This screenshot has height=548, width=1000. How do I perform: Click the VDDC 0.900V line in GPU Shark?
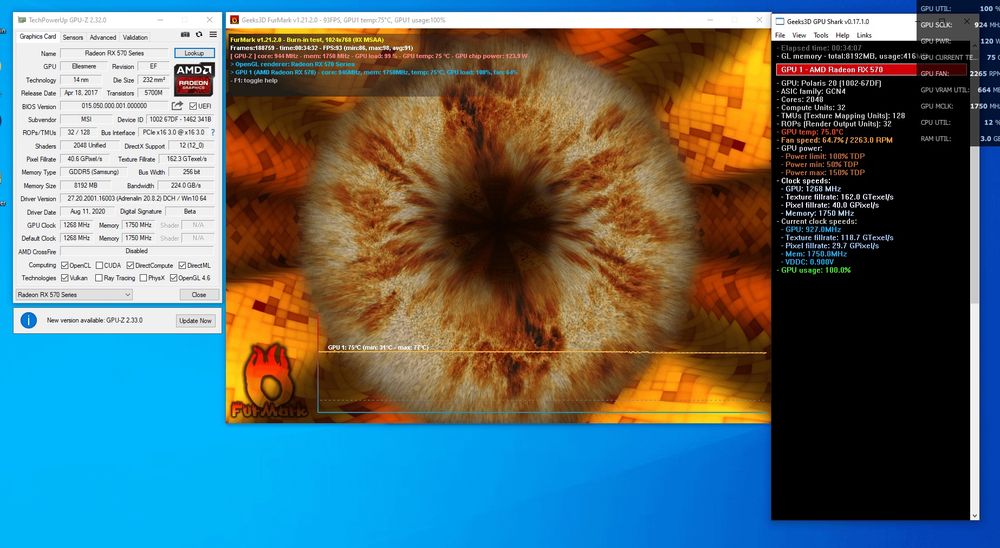[809, 262]
